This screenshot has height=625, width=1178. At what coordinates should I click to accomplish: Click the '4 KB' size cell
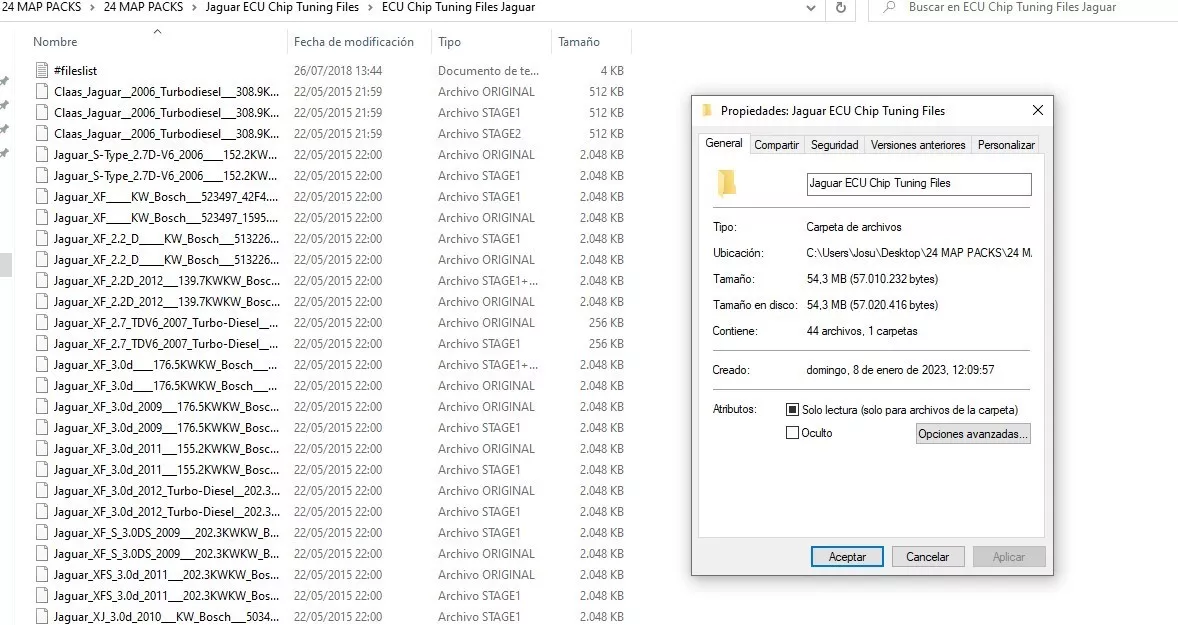point(612,71)
